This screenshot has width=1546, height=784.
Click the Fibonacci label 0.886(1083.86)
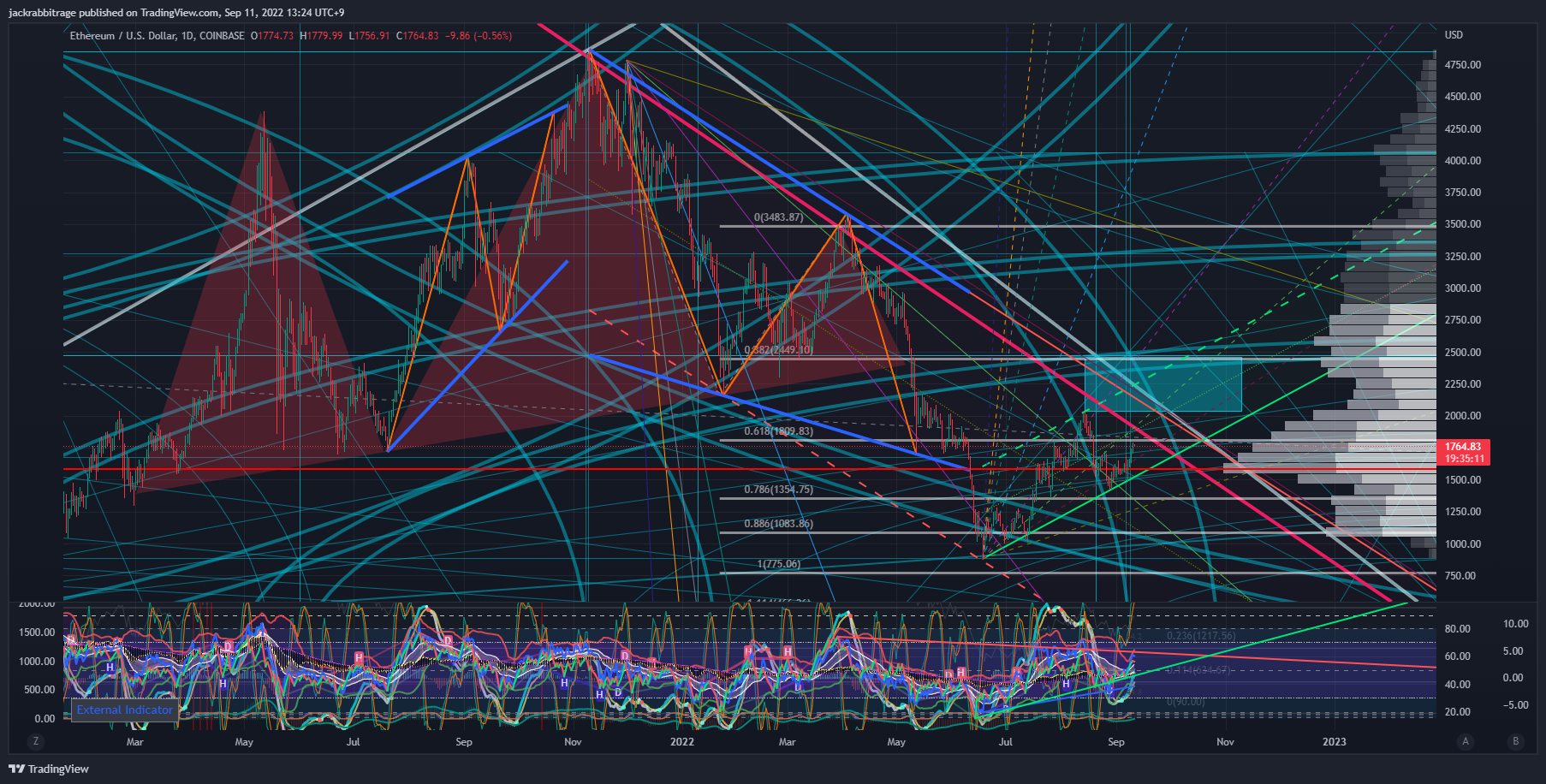(778, 524)
